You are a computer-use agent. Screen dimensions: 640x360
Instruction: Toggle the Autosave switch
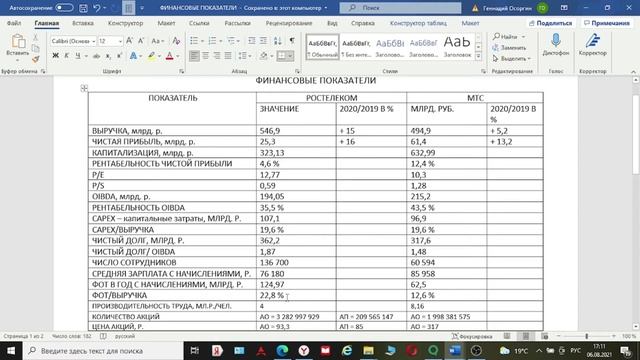[64, 8]
